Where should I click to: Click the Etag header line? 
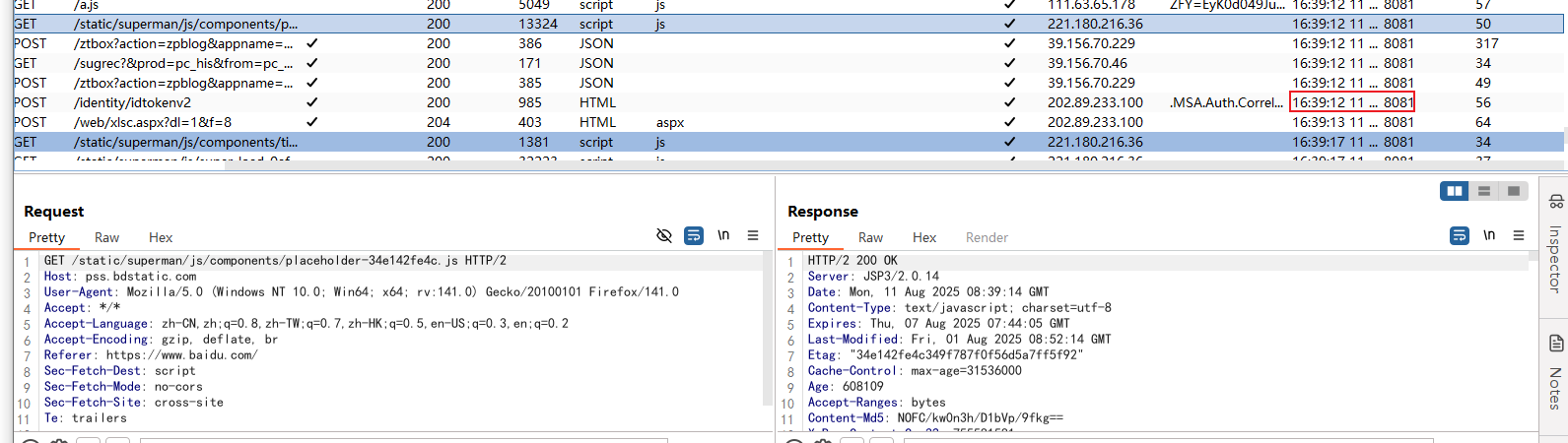[x=945, y=355]
